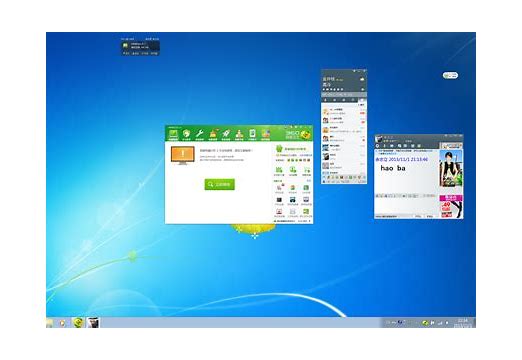Click the weather cloud icon in QQ panel
Viewport: 522px width, 360px height.
pyautogui.click(x=362, y=80)
